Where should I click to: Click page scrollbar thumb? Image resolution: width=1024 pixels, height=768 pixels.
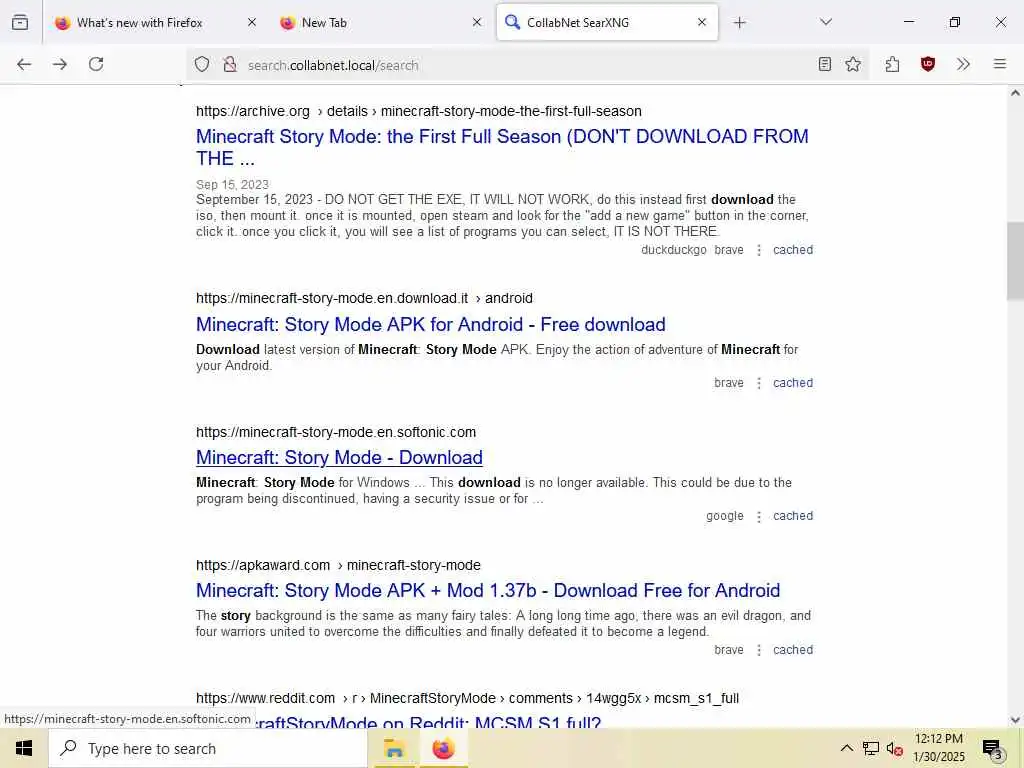pyautogui.click(x=1015, y=261)
